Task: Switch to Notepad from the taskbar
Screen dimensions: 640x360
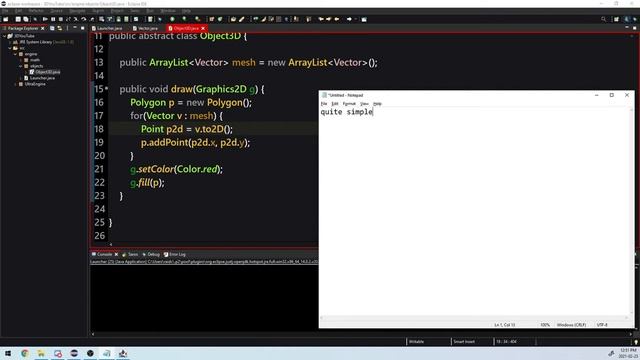Action: point(107,353)
